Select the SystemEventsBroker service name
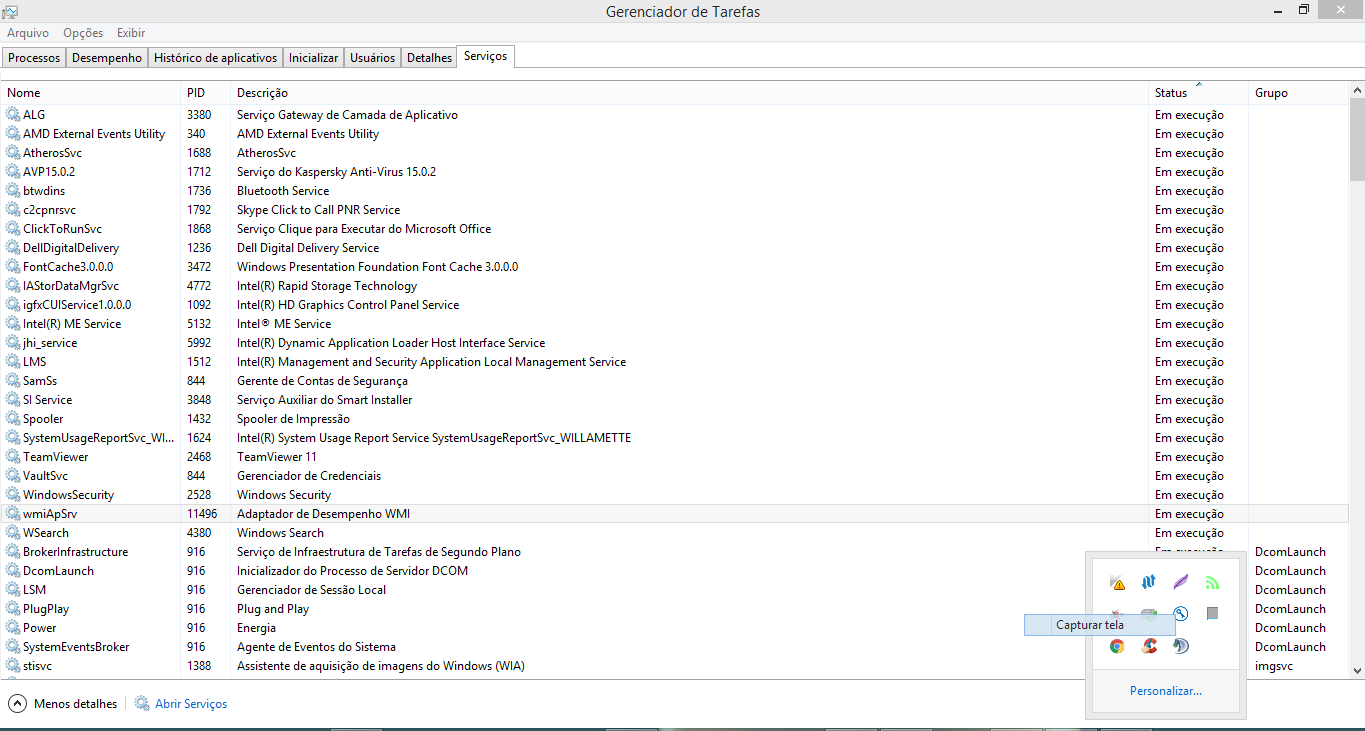Viewport: 1365px width, 731px height. [76, 647]
